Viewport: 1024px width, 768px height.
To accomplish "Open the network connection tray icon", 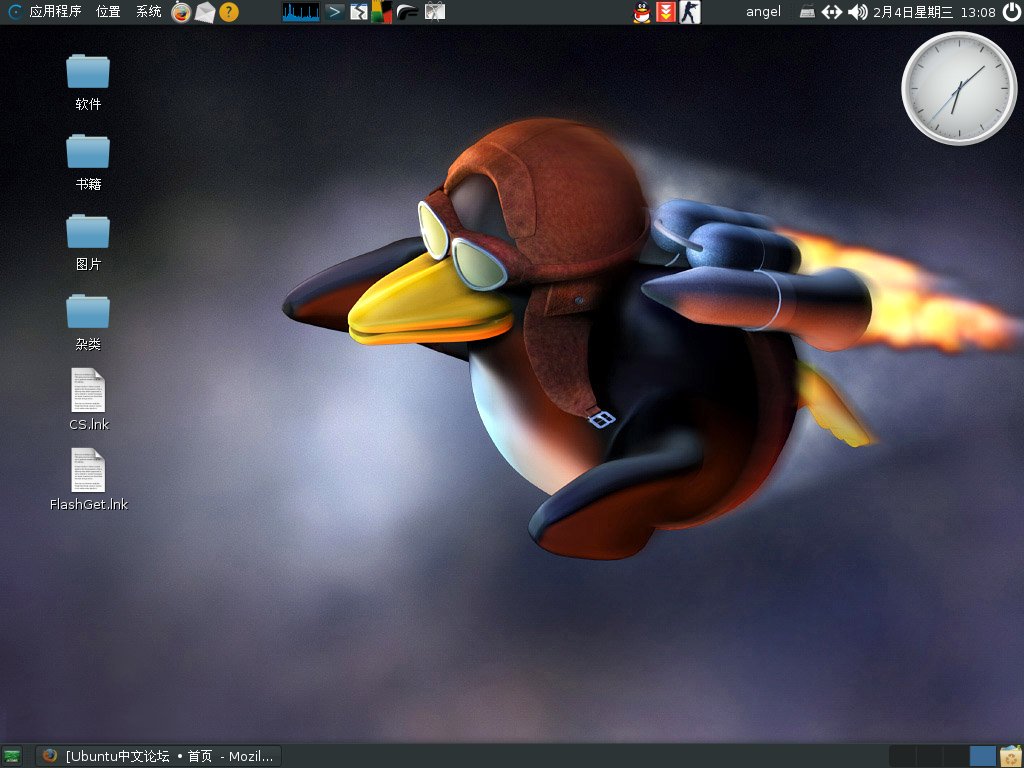I will coord(831,12).
